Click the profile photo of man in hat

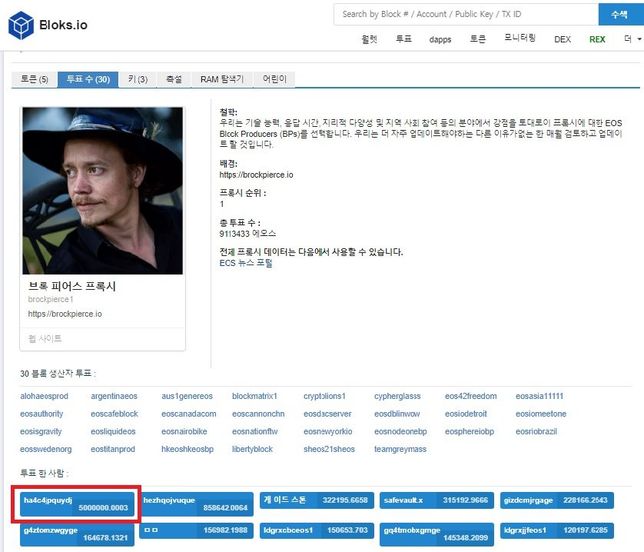[x=103, y=191]
